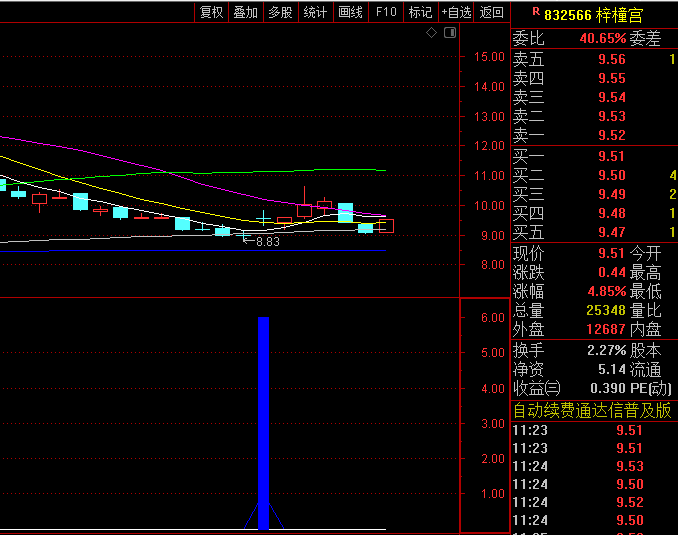This screenshot has height=535, width=678.
Task: Open the 标记 mark menu
Action: 420,12
